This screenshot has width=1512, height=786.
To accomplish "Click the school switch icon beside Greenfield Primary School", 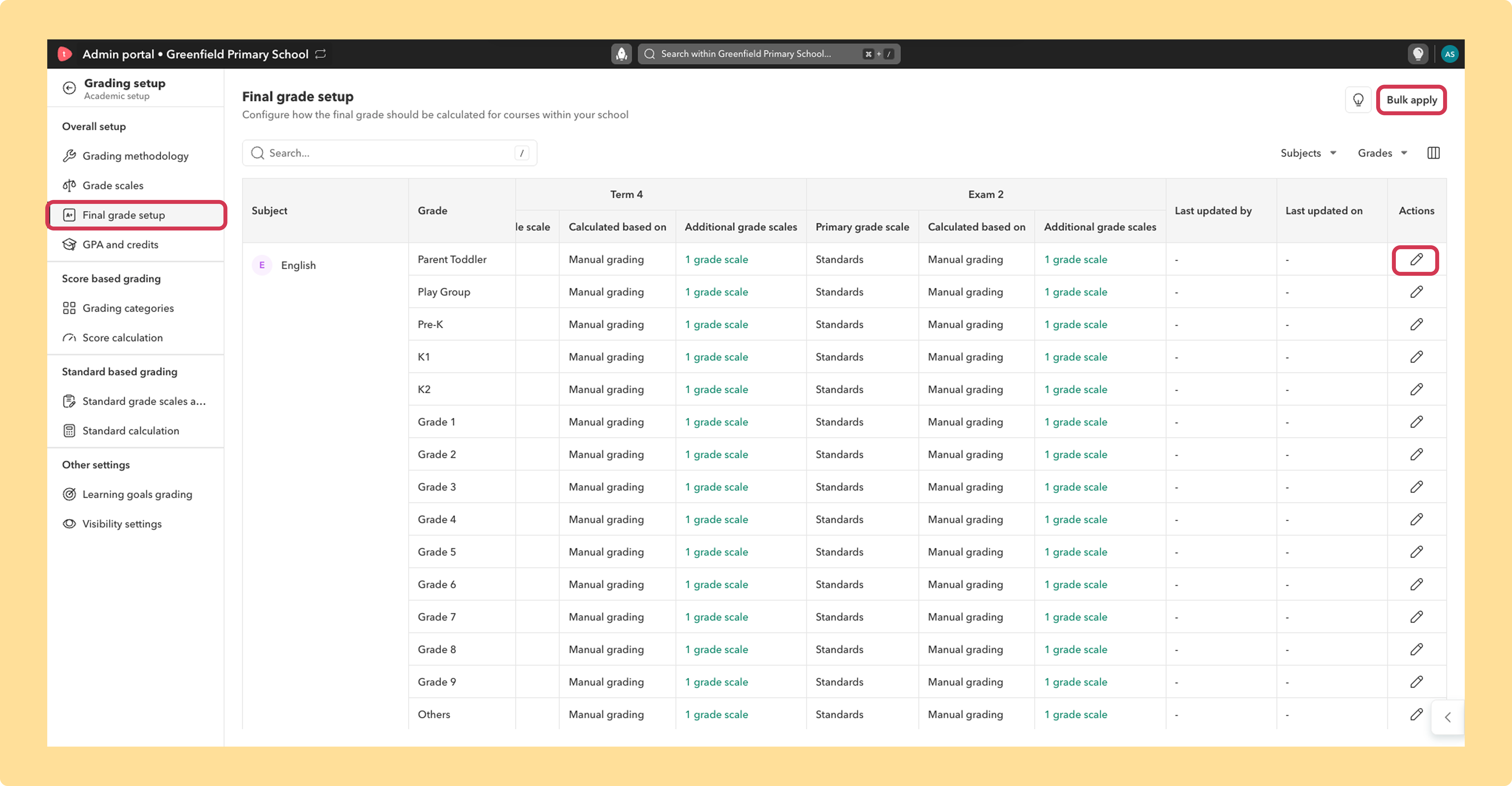I will point(320,54).
